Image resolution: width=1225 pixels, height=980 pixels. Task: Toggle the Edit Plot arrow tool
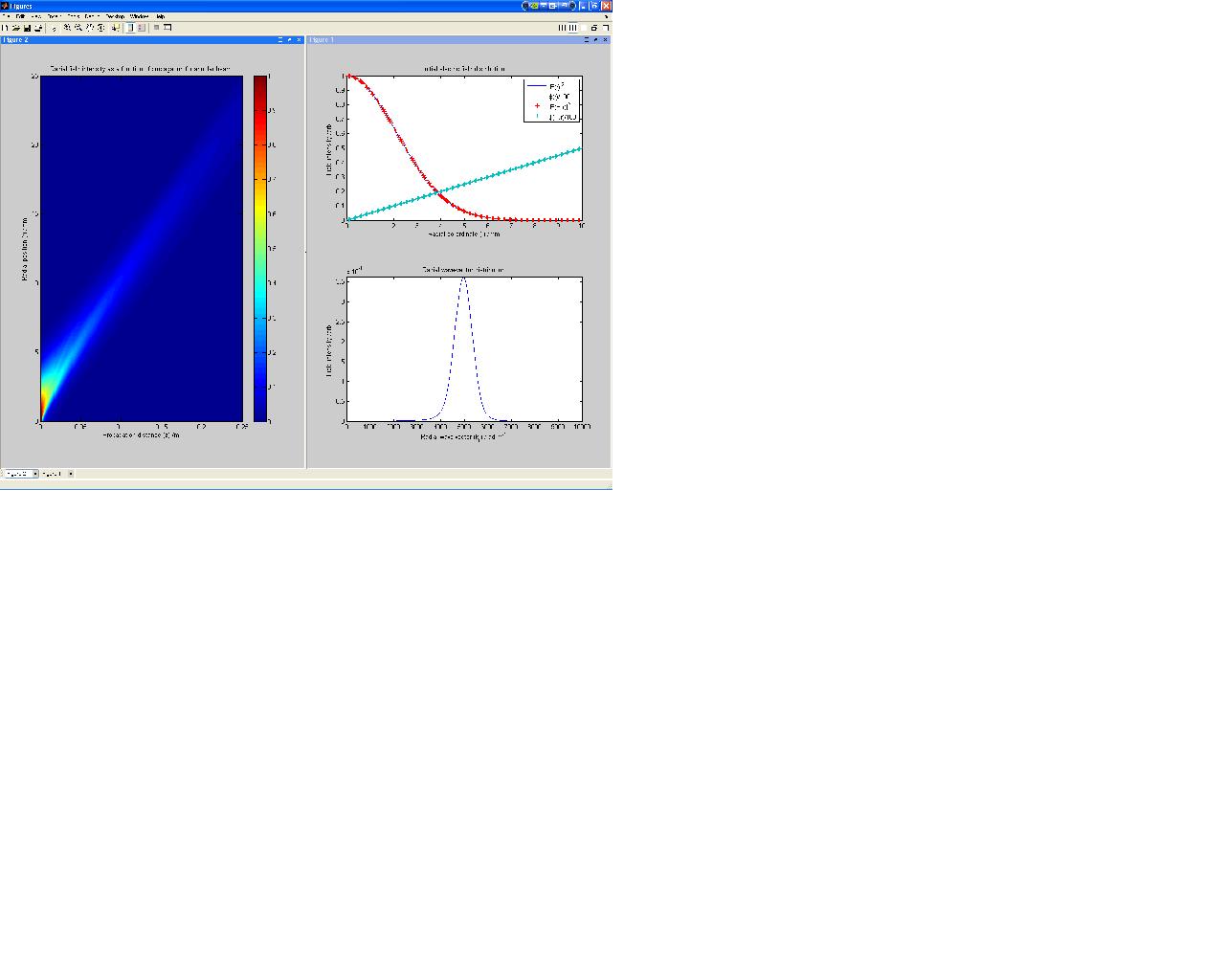[54, 28]
